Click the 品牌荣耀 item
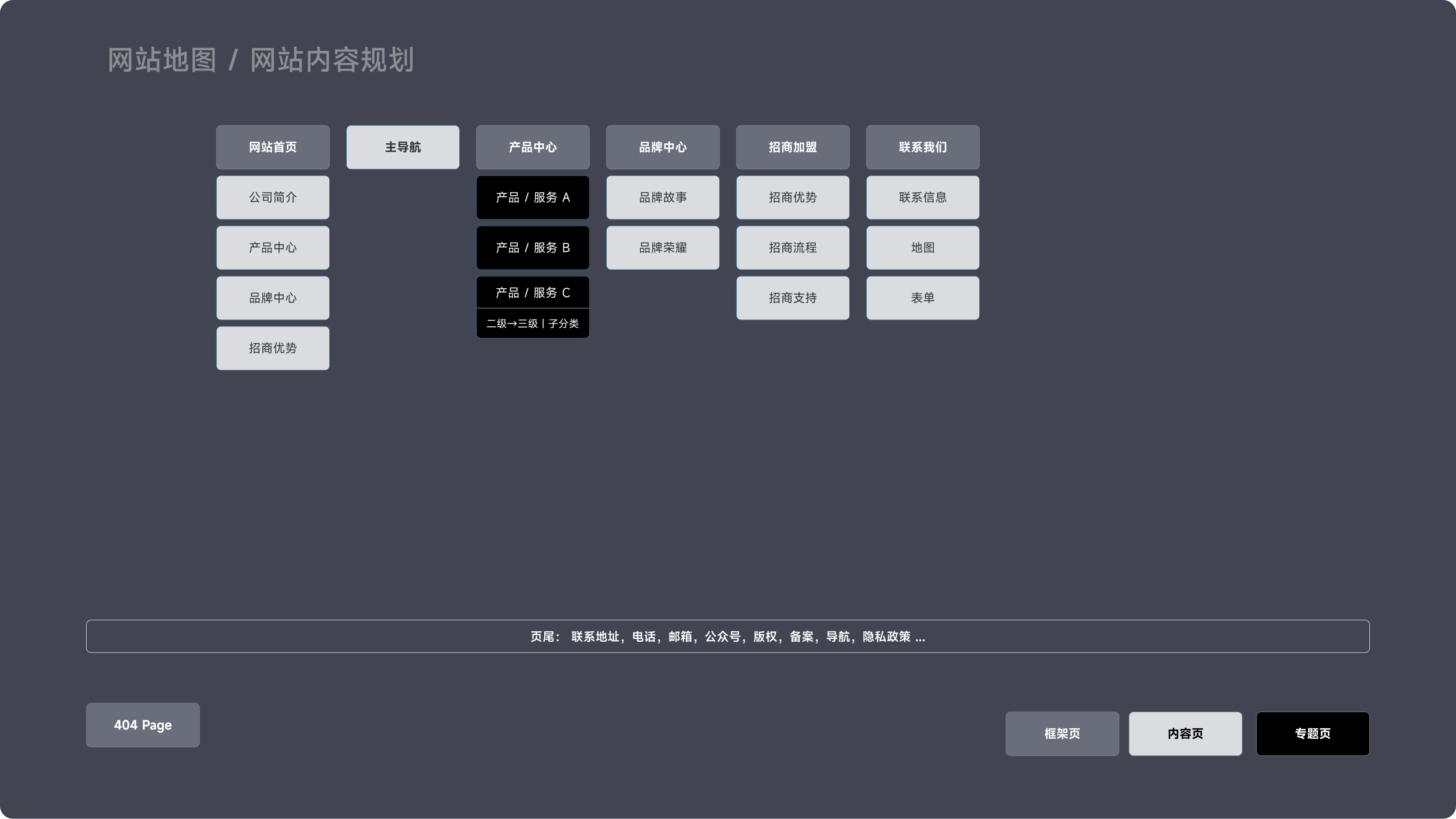1456x819 pixels. pos(663,248)
